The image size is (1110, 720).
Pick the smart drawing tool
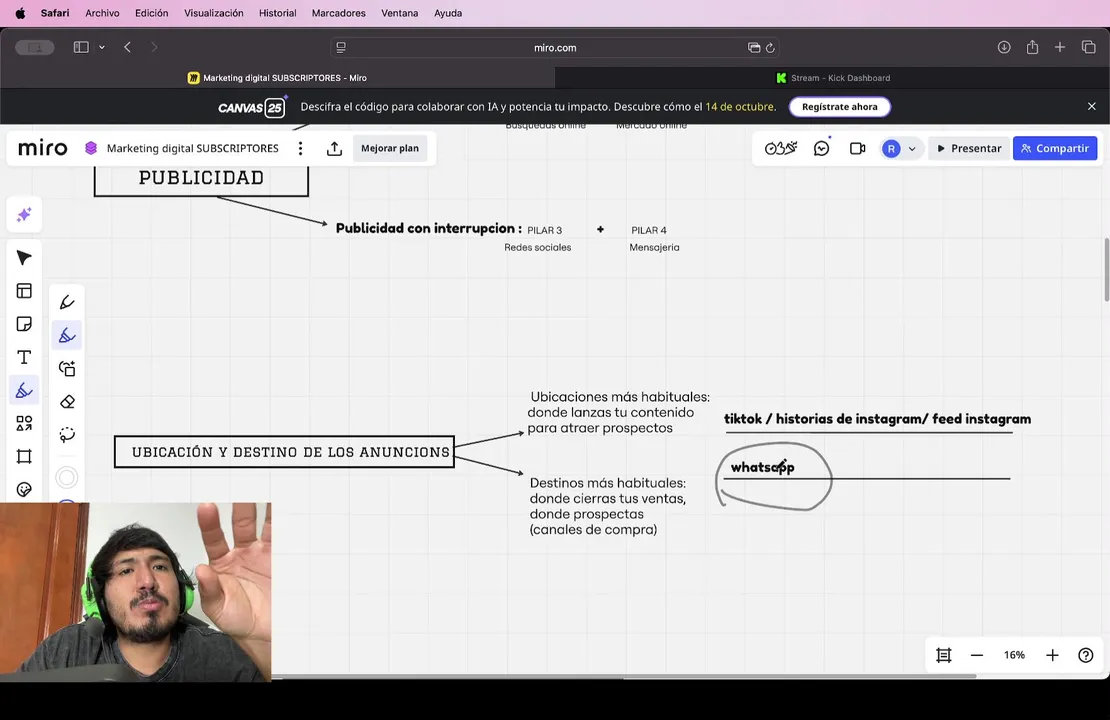pos(67,369)
